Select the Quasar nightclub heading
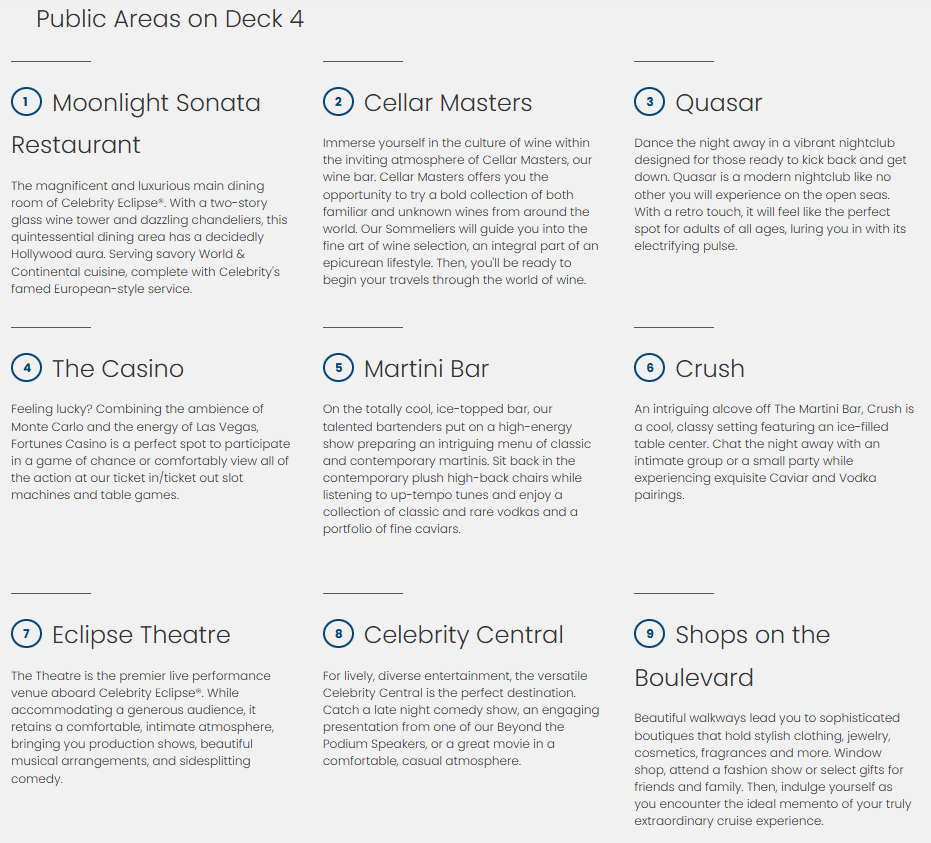 click(718, 103)
